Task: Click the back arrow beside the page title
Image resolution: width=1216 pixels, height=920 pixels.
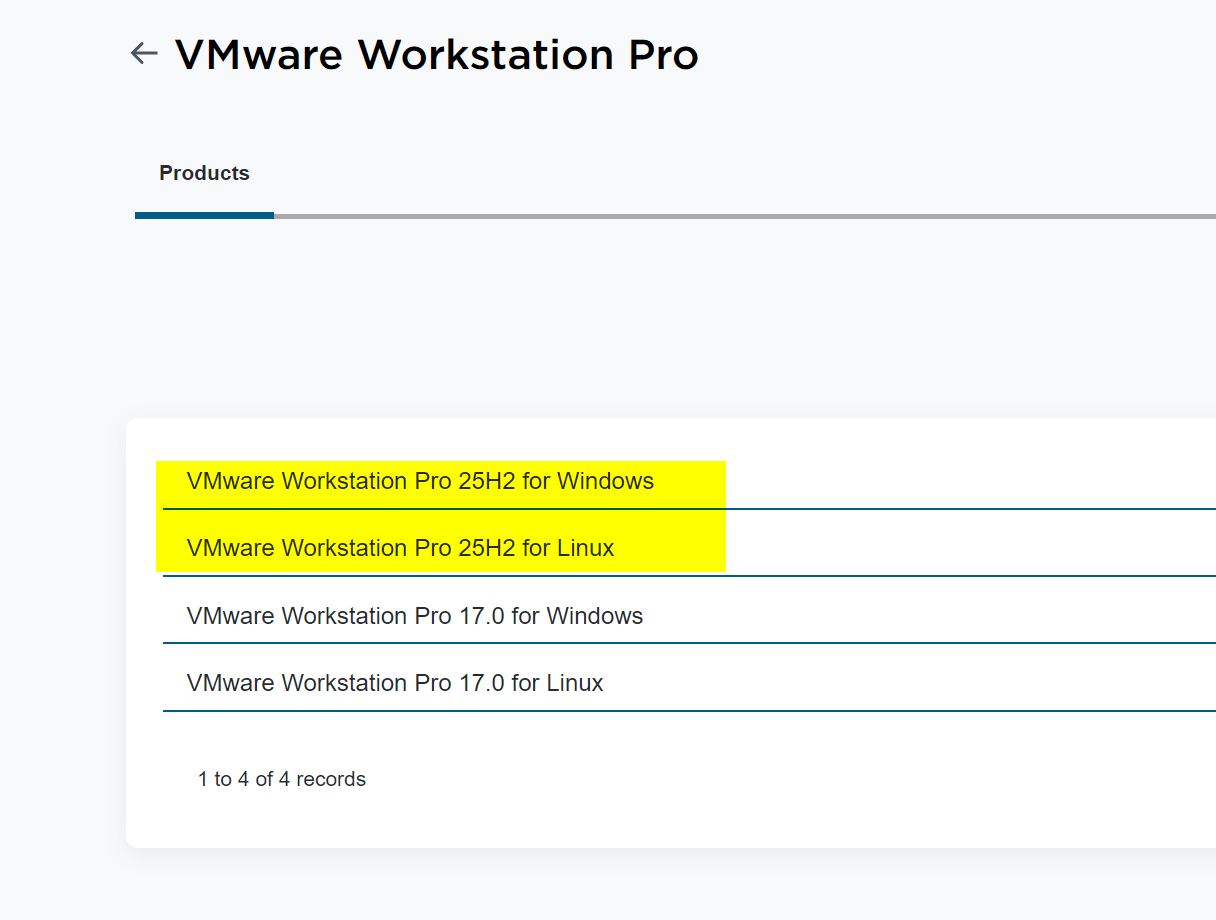Action: coord(145,54)
